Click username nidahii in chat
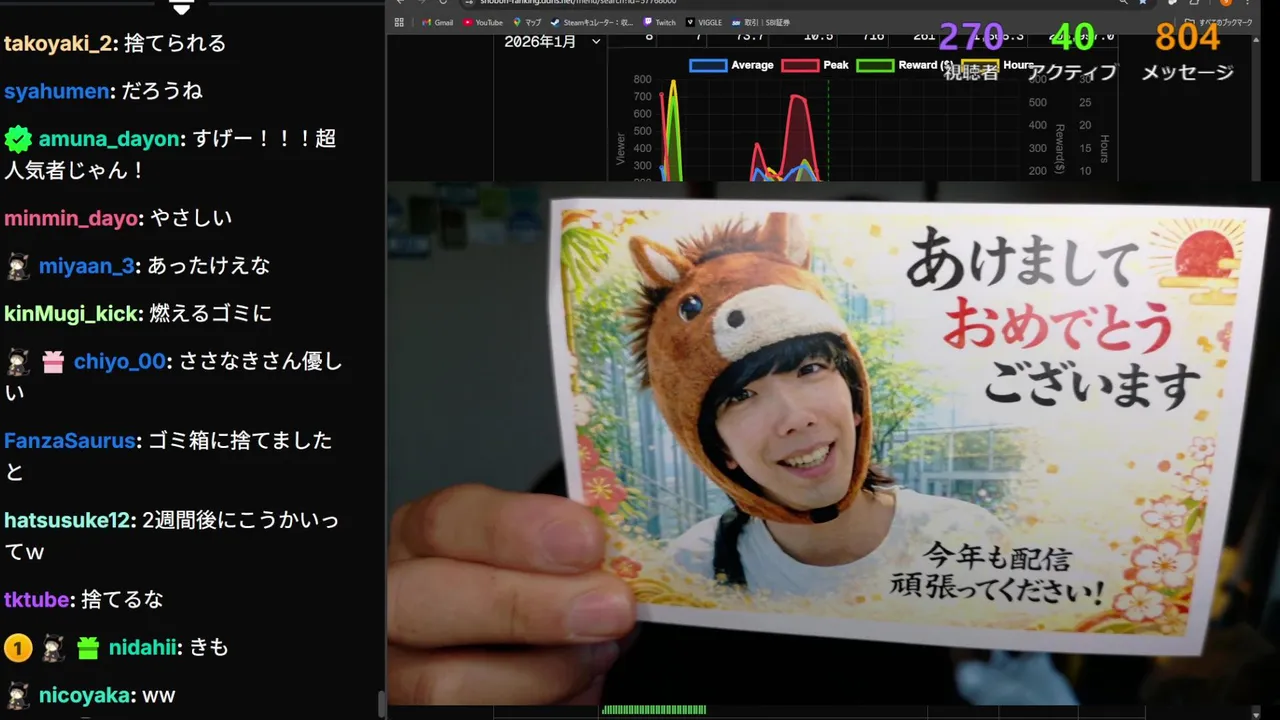 (142, 648)
